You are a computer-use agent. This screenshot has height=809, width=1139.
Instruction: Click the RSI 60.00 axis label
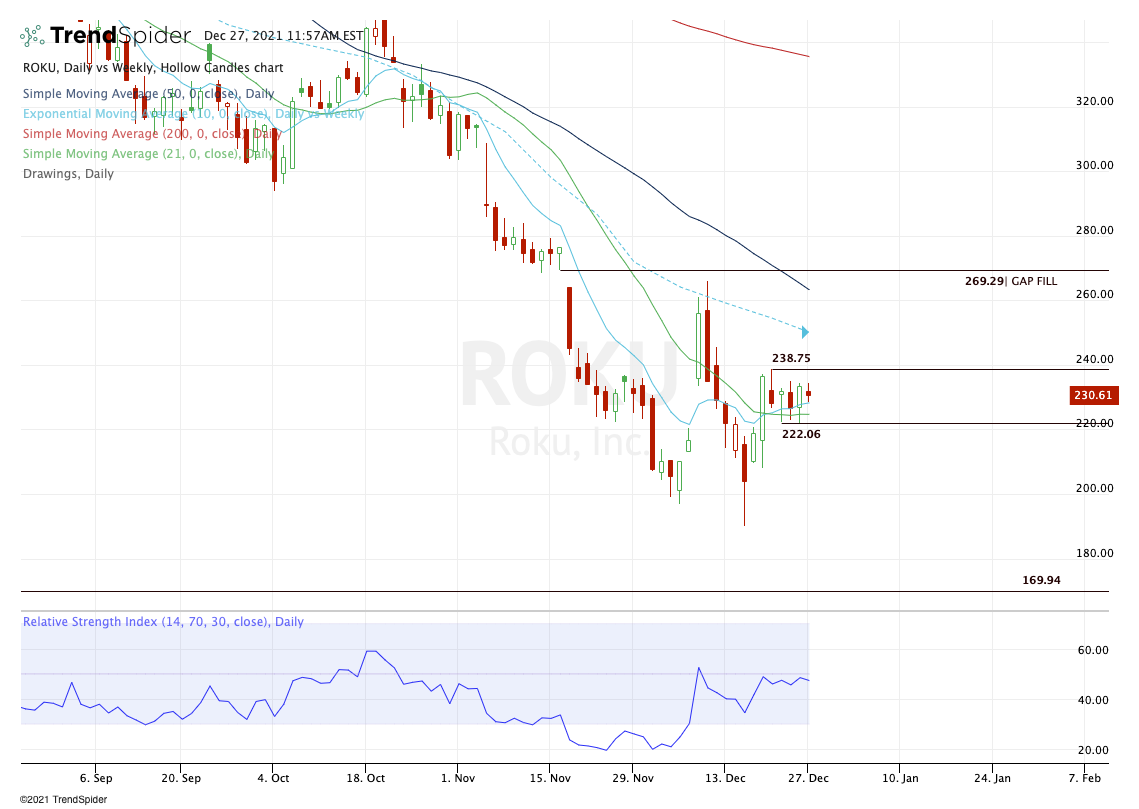pyautogui.click(x=1093, y=650)
